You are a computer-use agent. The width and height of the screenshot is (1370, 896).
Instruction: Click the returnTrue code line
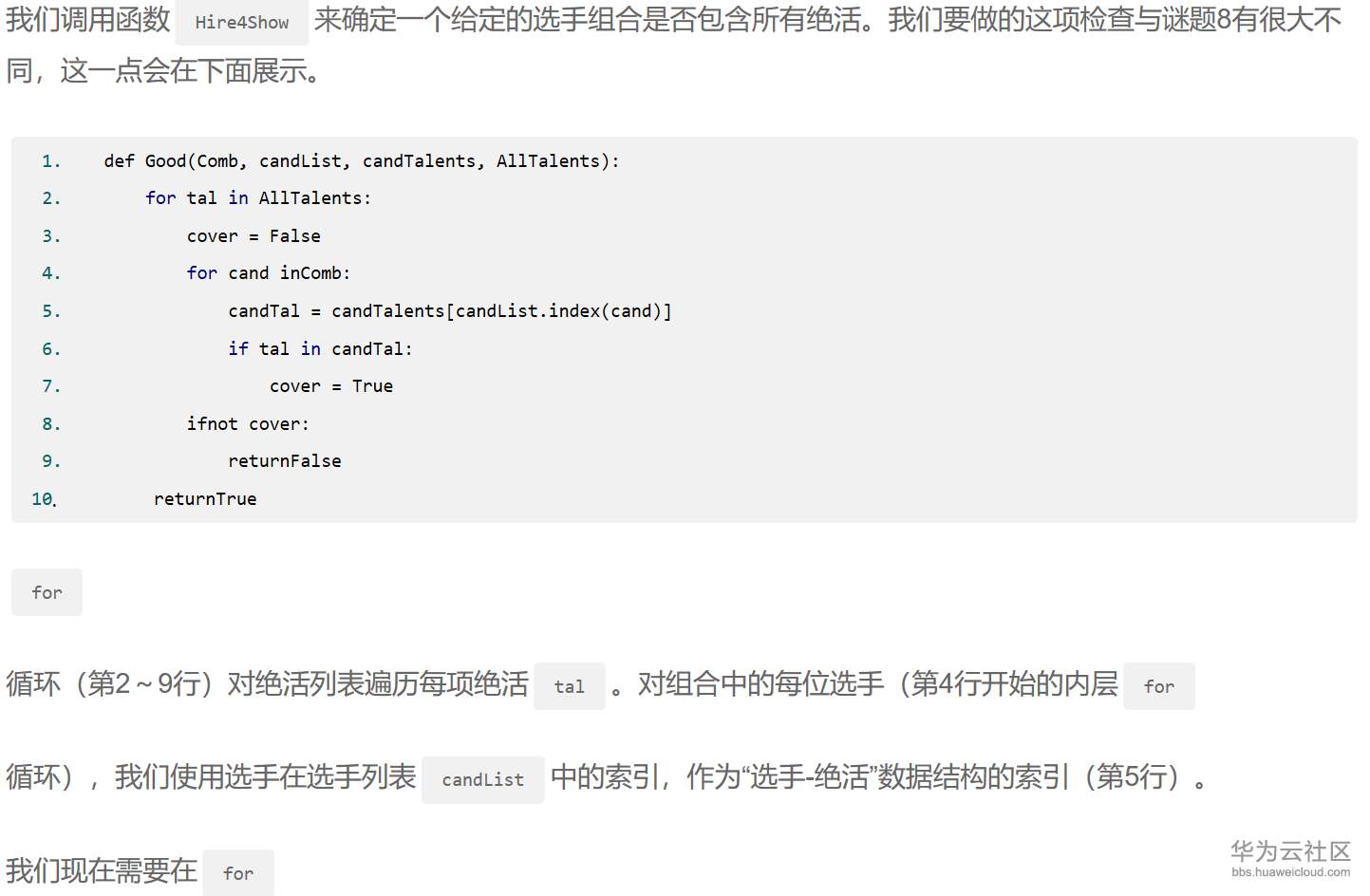coord(205,499)
